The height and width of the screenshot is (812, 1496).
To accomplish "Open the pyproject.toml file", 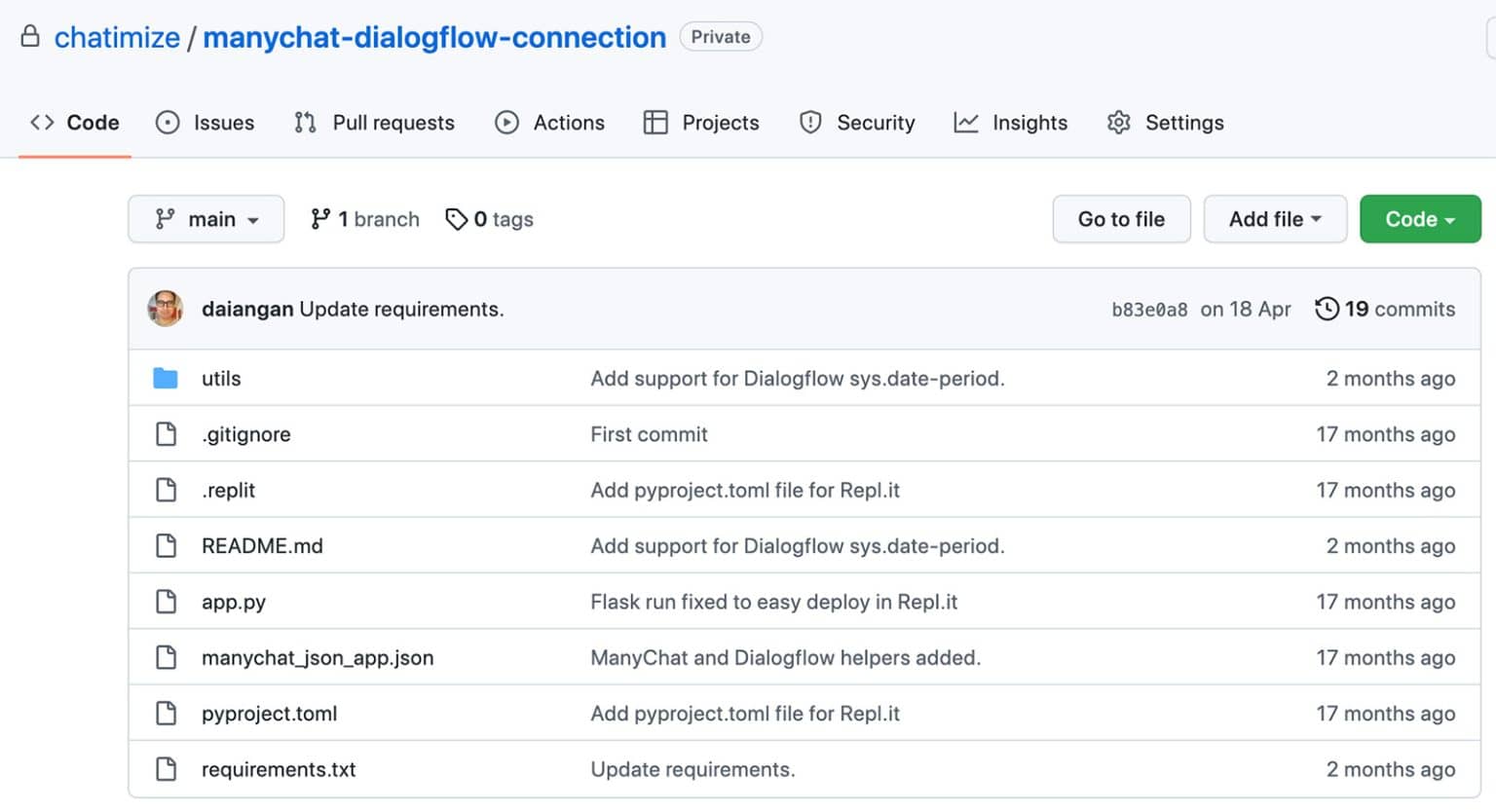I will click(x=270, y=714).
